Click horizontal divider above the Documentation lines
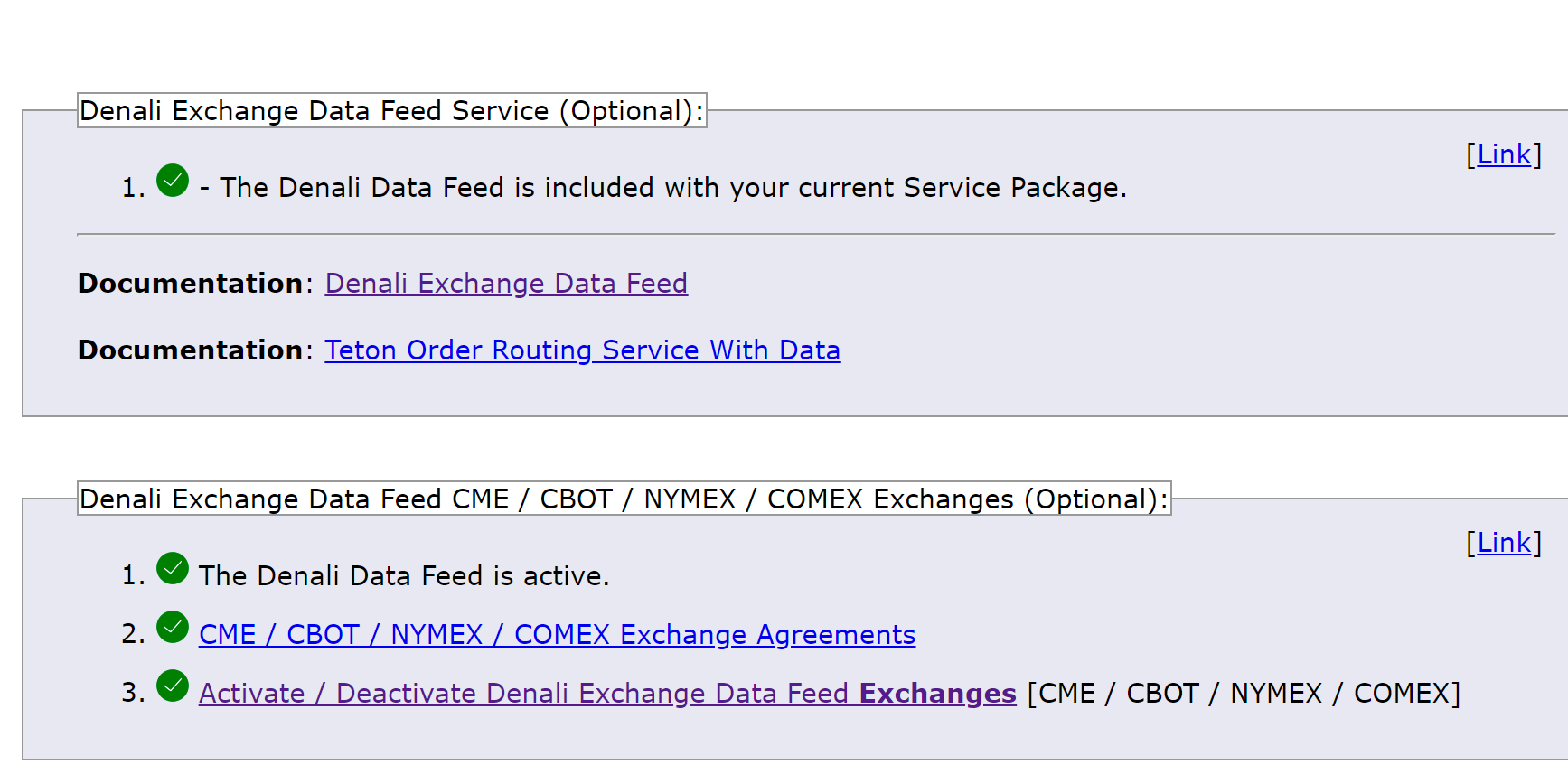Image resolution: width=1568 pixels, height=765 pixels. tap(813, 235)
